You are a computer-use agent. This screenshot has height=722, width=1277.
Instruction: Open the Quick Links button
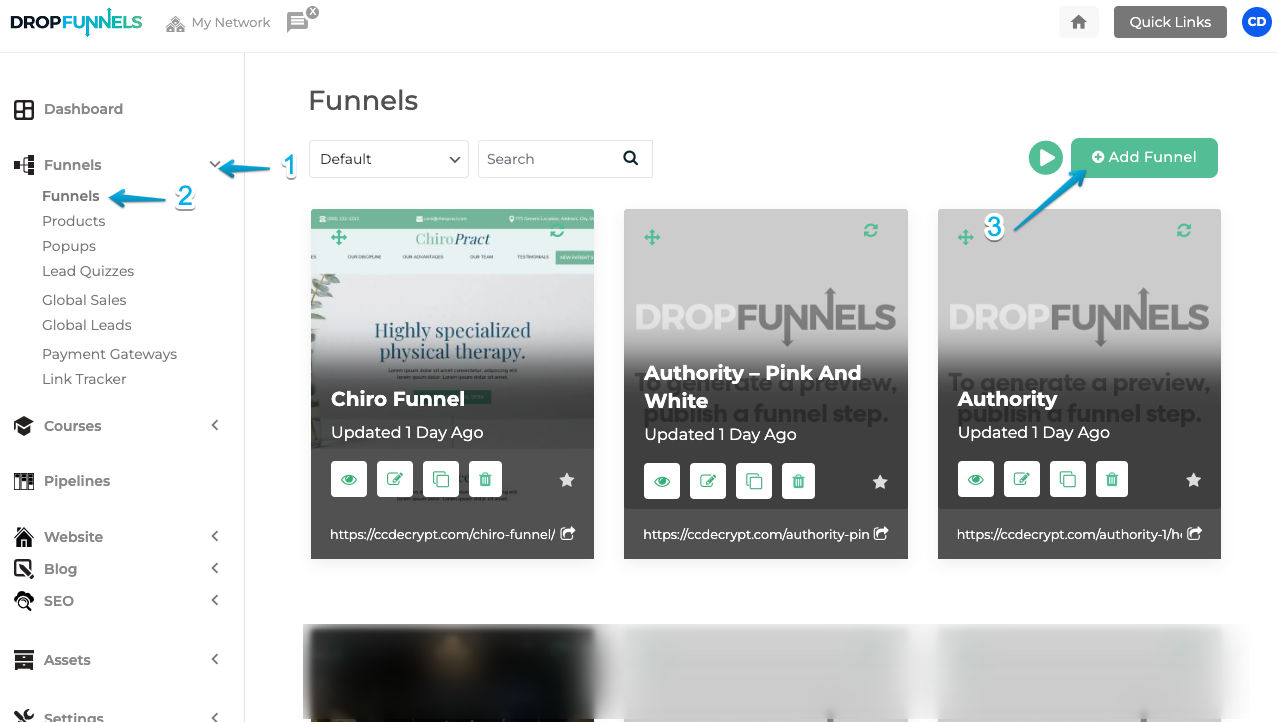[1170, 22]
